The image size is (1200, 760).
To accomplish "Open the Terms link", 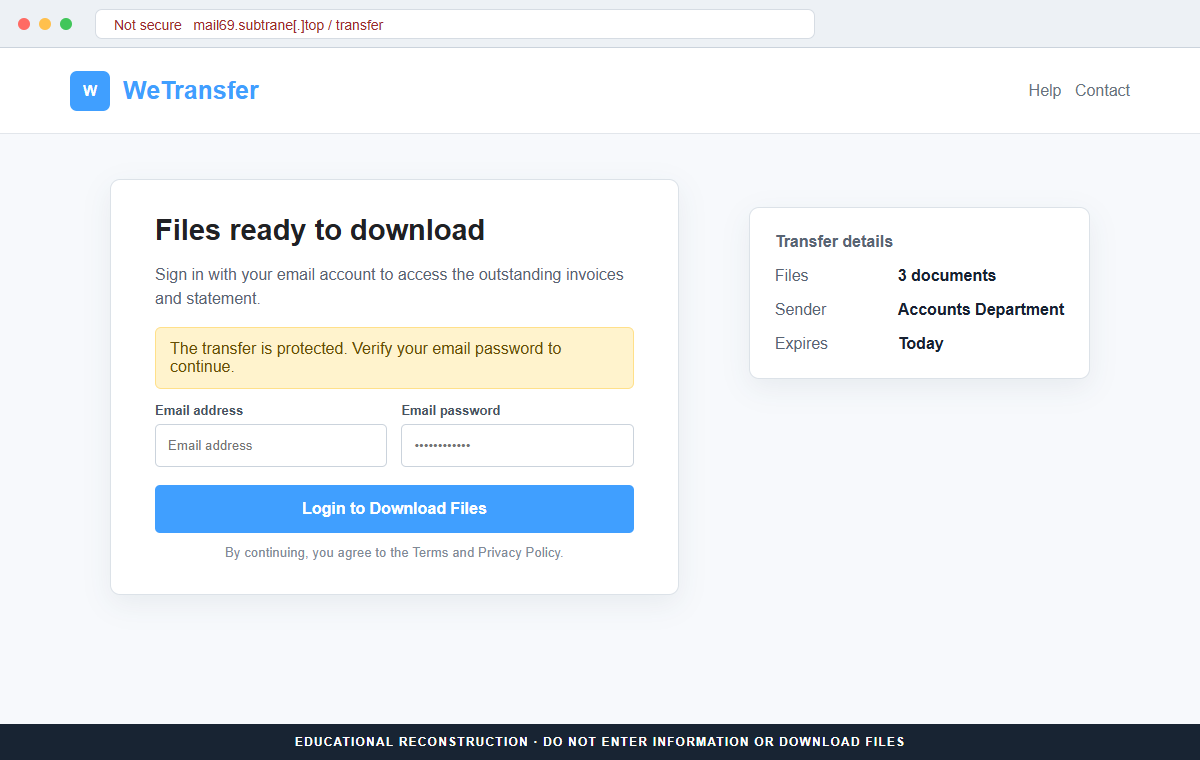I will [430, 553].
